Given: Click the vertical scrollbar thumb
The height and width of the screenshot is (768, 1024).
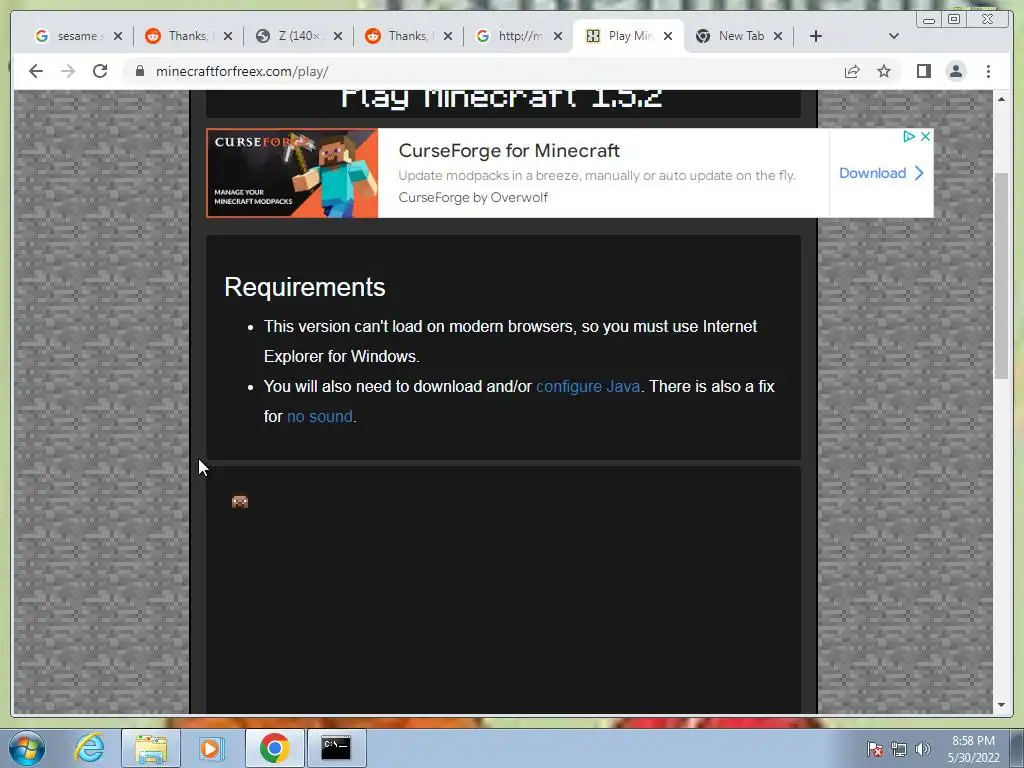Looking at the screenshot, I should tap(1001, 276).
